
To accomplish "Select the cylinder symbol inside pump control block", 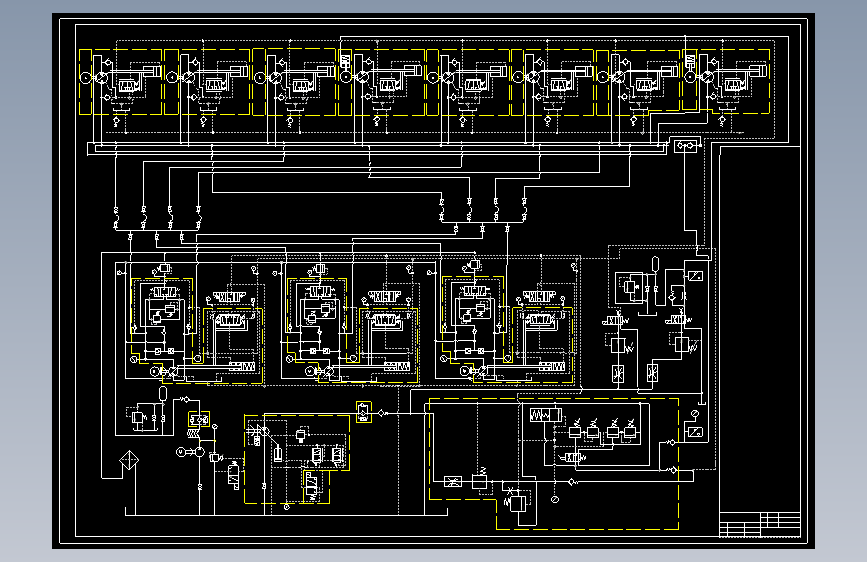I will click(x=278, y=454).
